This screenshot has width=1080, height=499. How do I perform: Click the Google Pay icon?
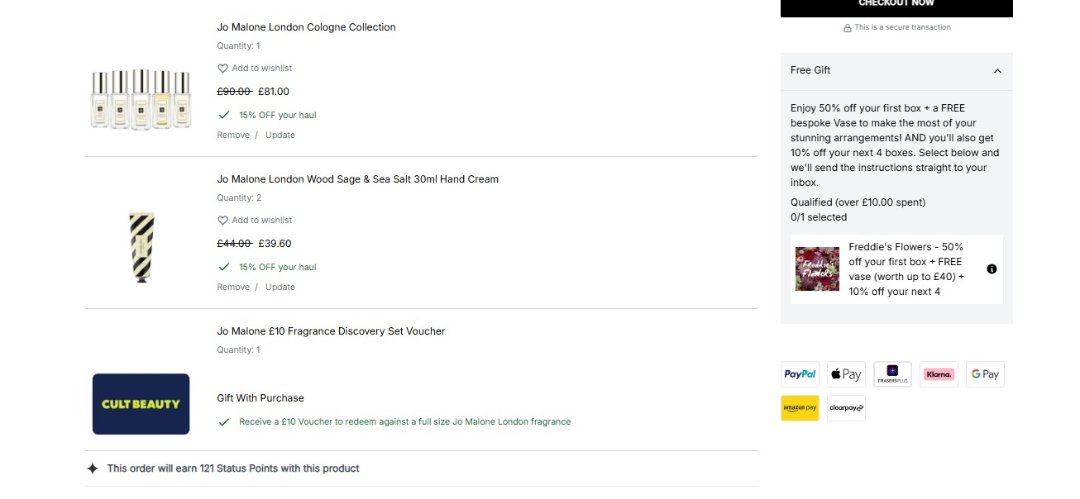click(x=985, y=374)
